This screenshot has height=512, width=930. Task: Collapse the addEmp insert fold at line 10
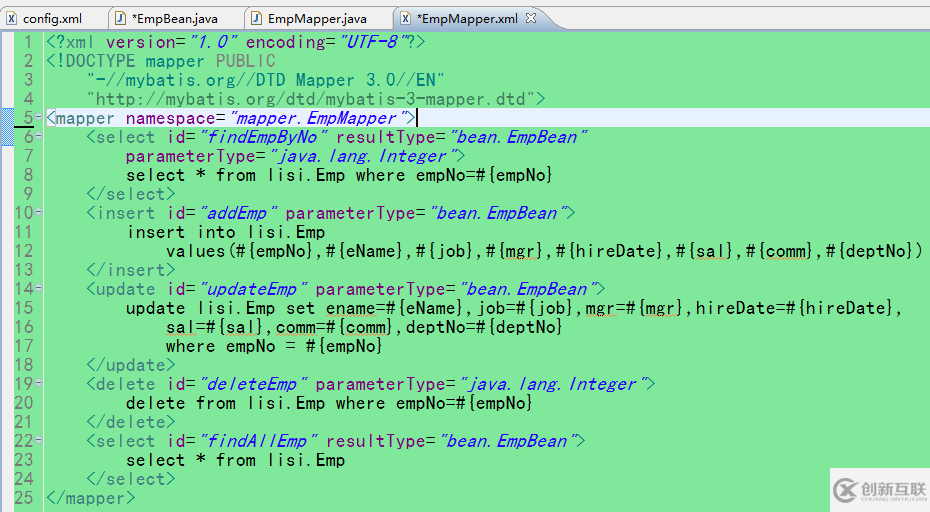pos(39,211)
